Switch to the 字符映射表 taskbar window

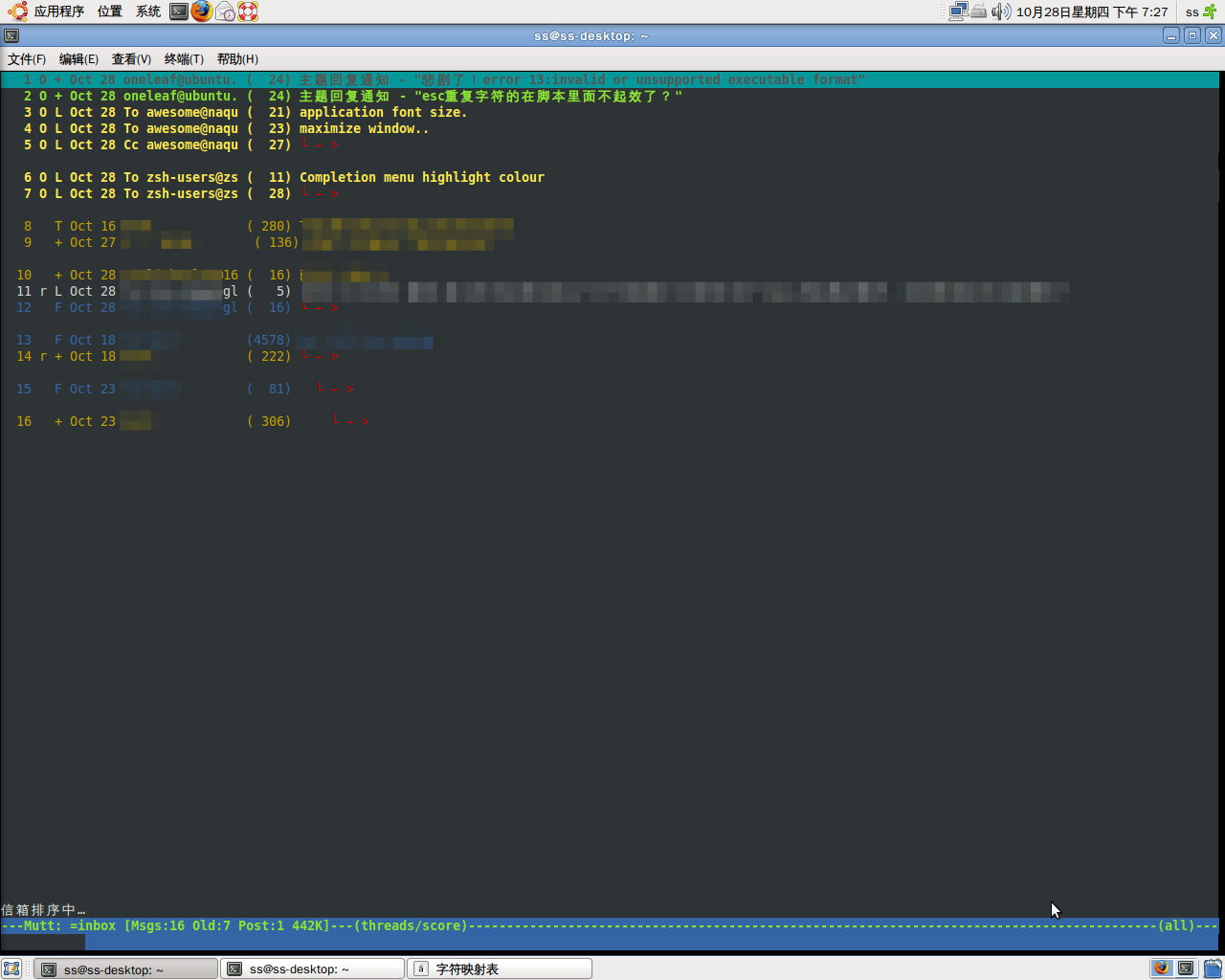click(x=500, y=969)
